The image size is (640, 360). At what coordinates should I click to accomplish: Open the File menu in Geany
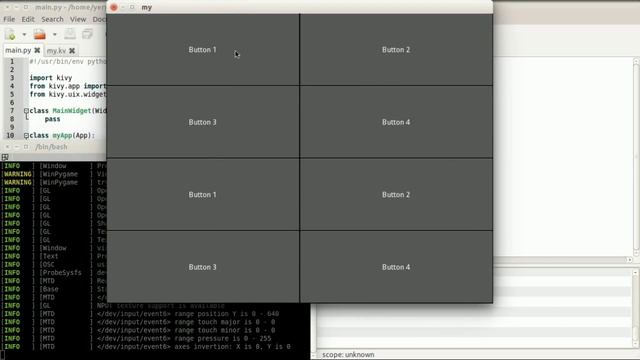(x=9, y=19)
